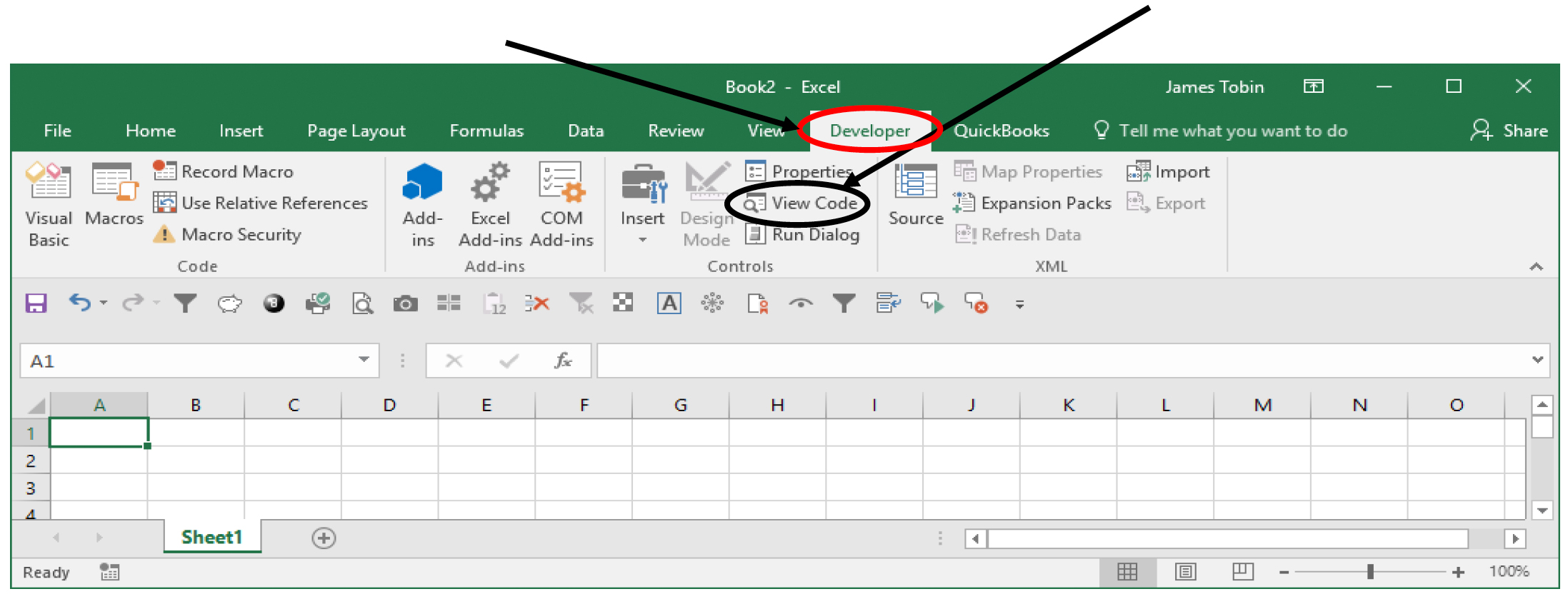The height and width of the screenshot is (599, 1568).
Task: Start Record Macro
Action: click(224, 171)
